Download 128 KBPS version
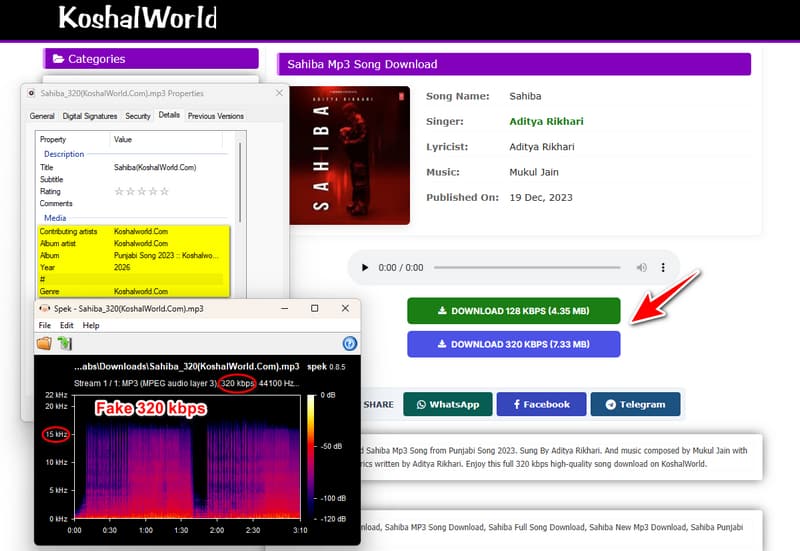800x551 pixels. (514, 311)
